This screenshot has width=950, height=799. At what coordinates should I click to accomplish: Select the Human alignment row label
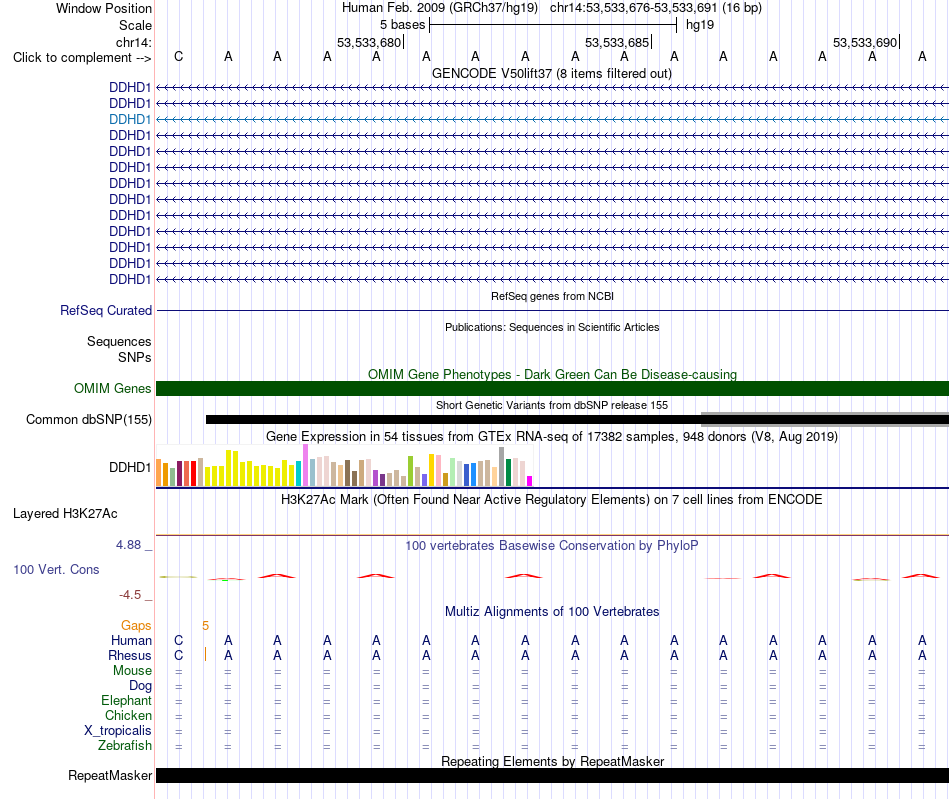[131, 640]
